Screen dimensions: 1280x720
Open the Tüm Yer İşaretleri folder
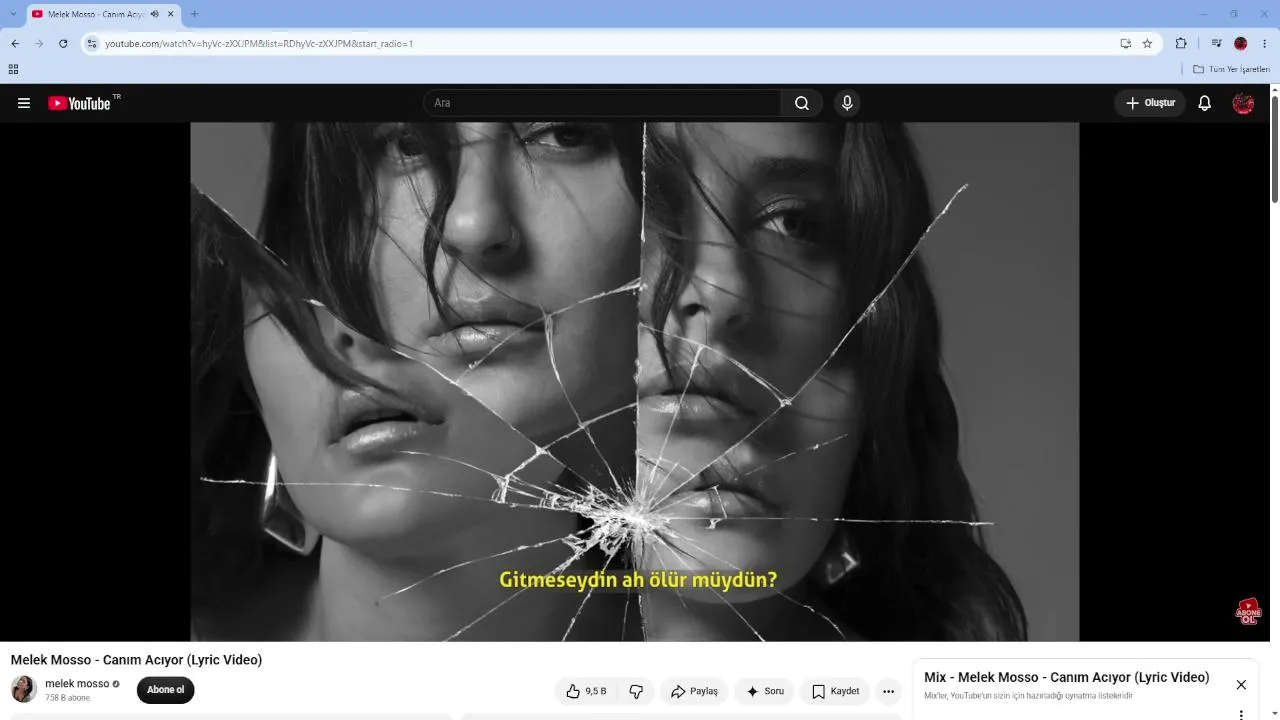(x=1231, y=69)
